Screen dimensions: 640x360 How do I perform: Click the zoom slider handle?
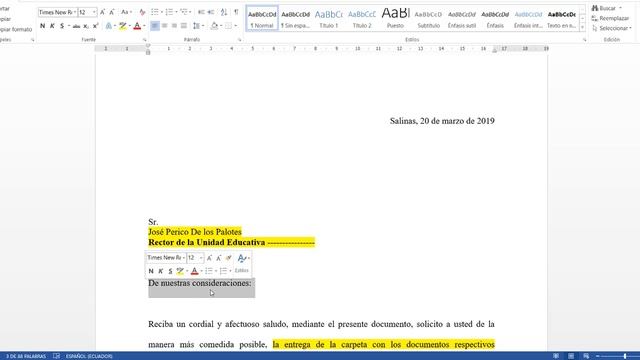[624, 356]
